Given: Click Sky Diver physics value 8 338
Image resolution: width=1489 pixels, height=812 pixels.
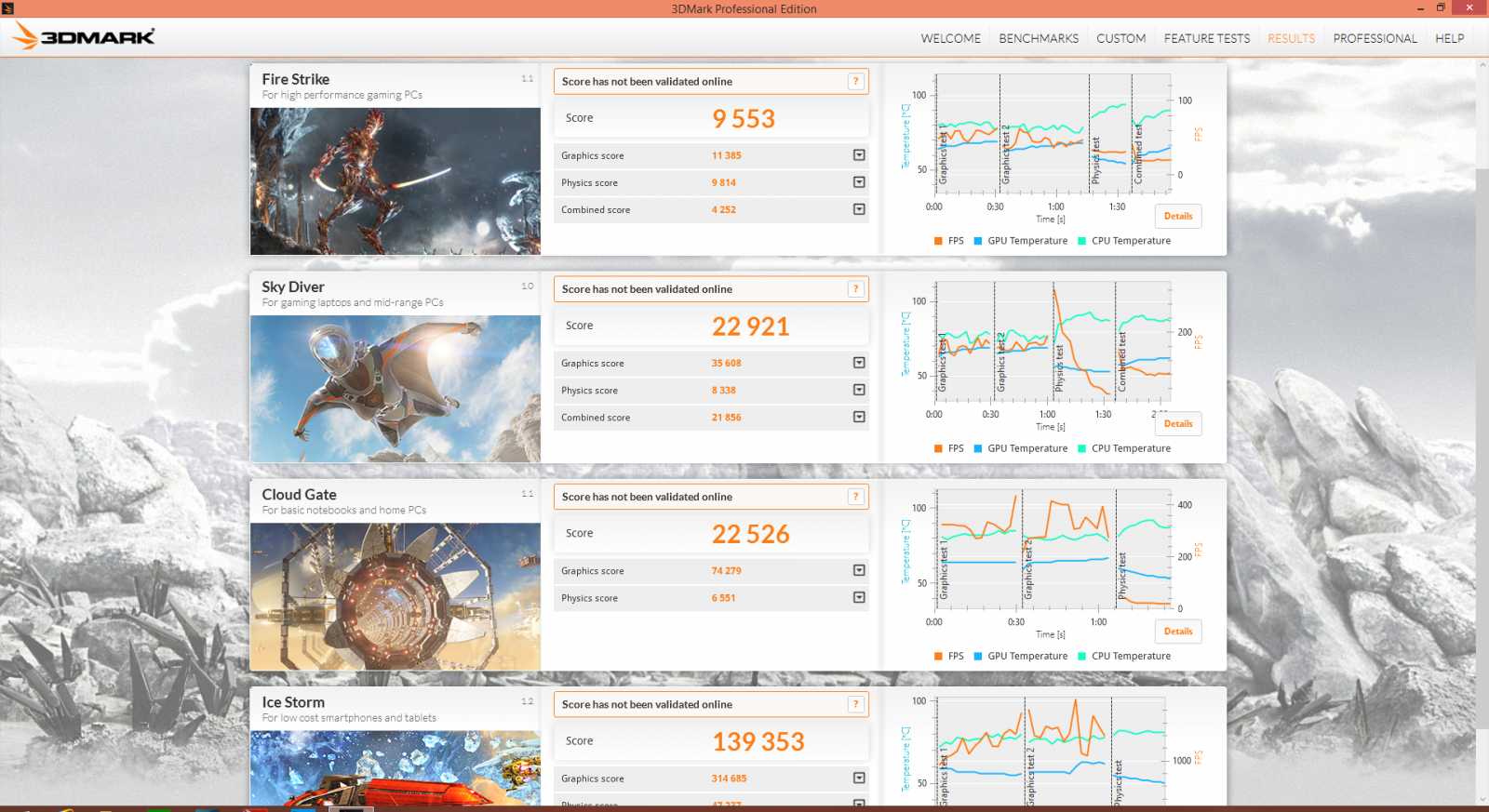Looking at the screenshot, I should click(x=724, y=390).
